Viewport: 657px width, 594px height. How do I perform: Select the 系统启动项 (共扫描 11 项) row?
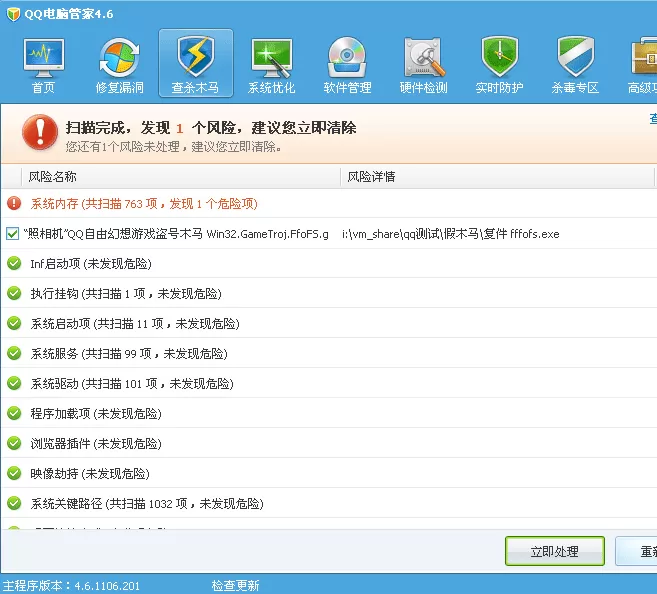tap(328, 323)
